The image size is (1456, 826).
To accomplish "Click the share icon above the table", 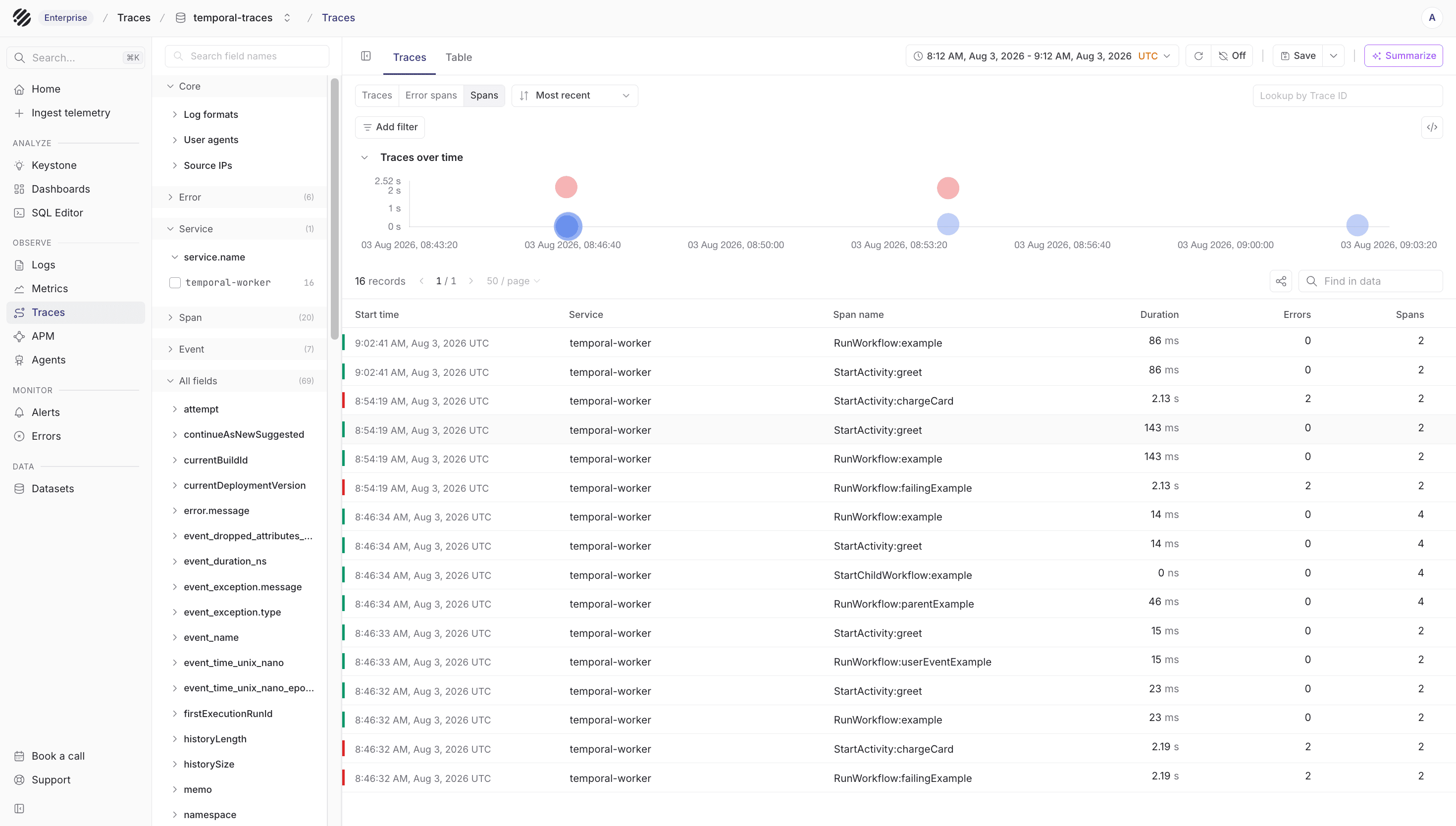I will pos(1281,281).
